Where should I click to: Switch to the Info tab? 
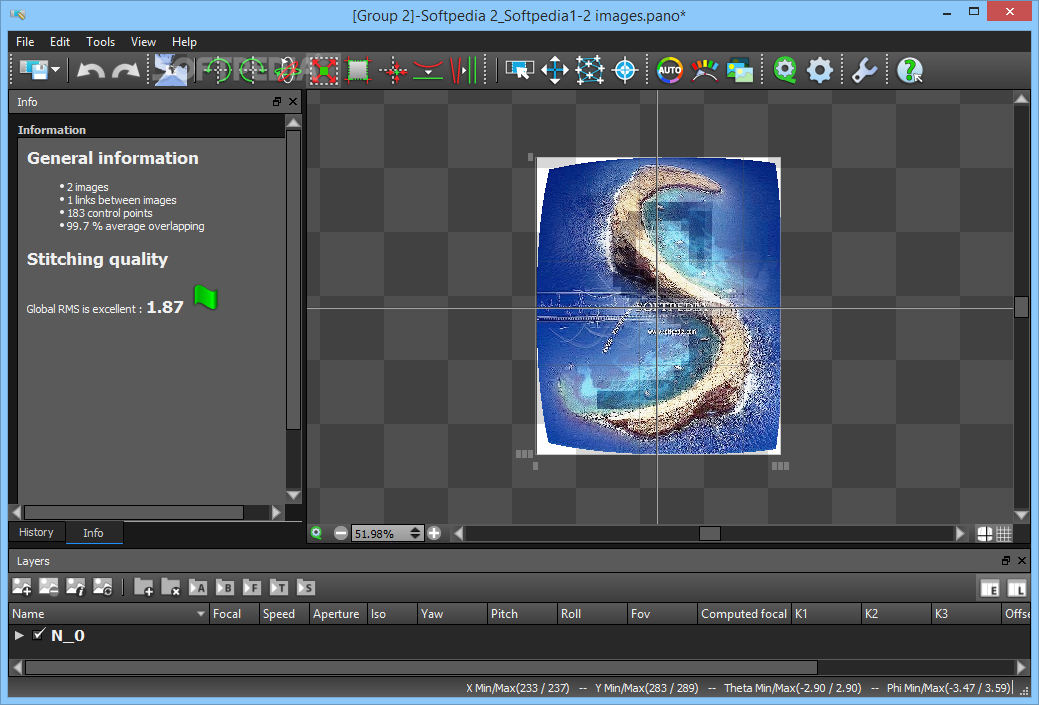[93, 533]
